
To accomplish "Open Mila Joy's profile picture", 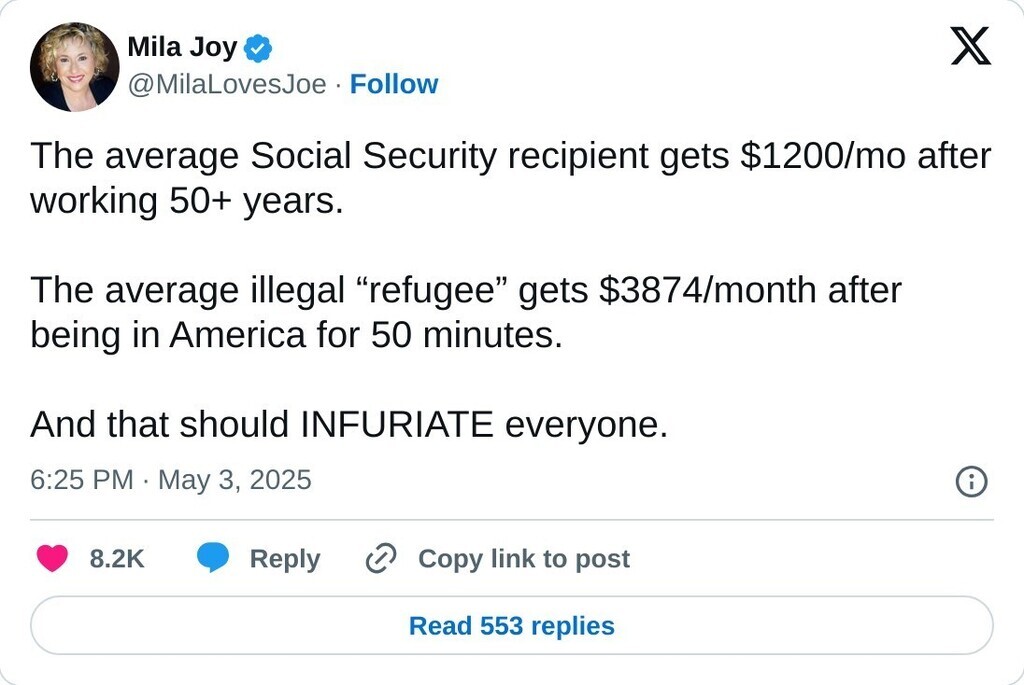I will pyautogui.click(x=74, y=67).
